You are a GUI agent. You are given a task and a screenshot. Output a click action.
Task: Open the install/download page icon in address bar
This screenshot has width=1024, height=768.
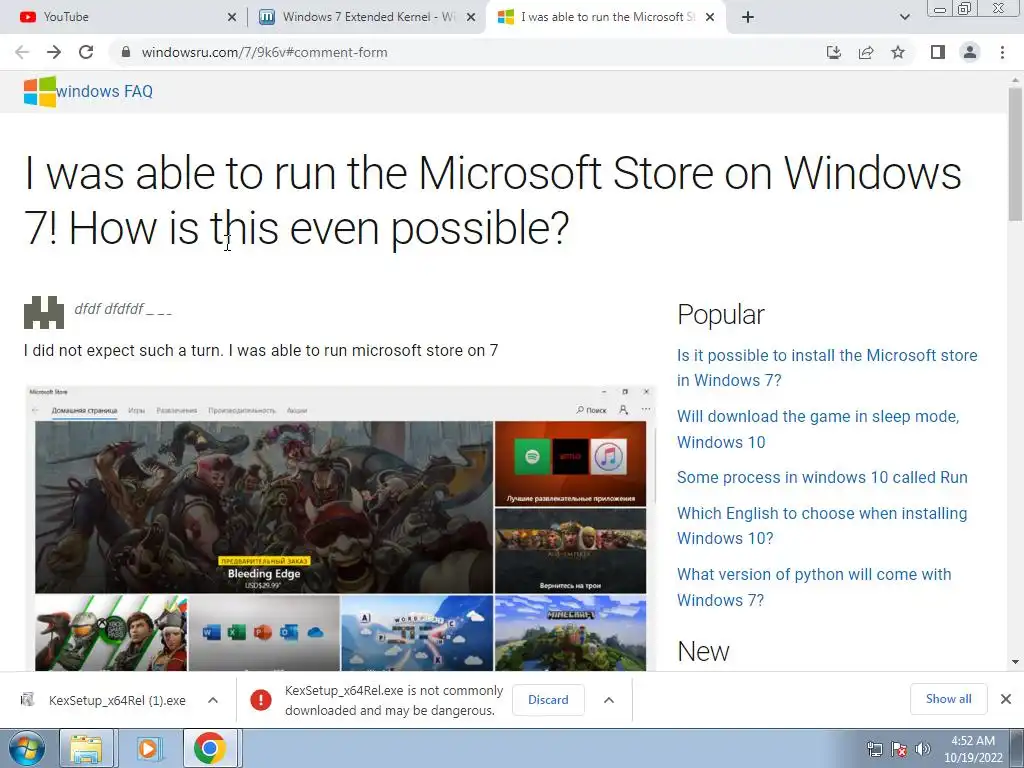tap(834, 52)
